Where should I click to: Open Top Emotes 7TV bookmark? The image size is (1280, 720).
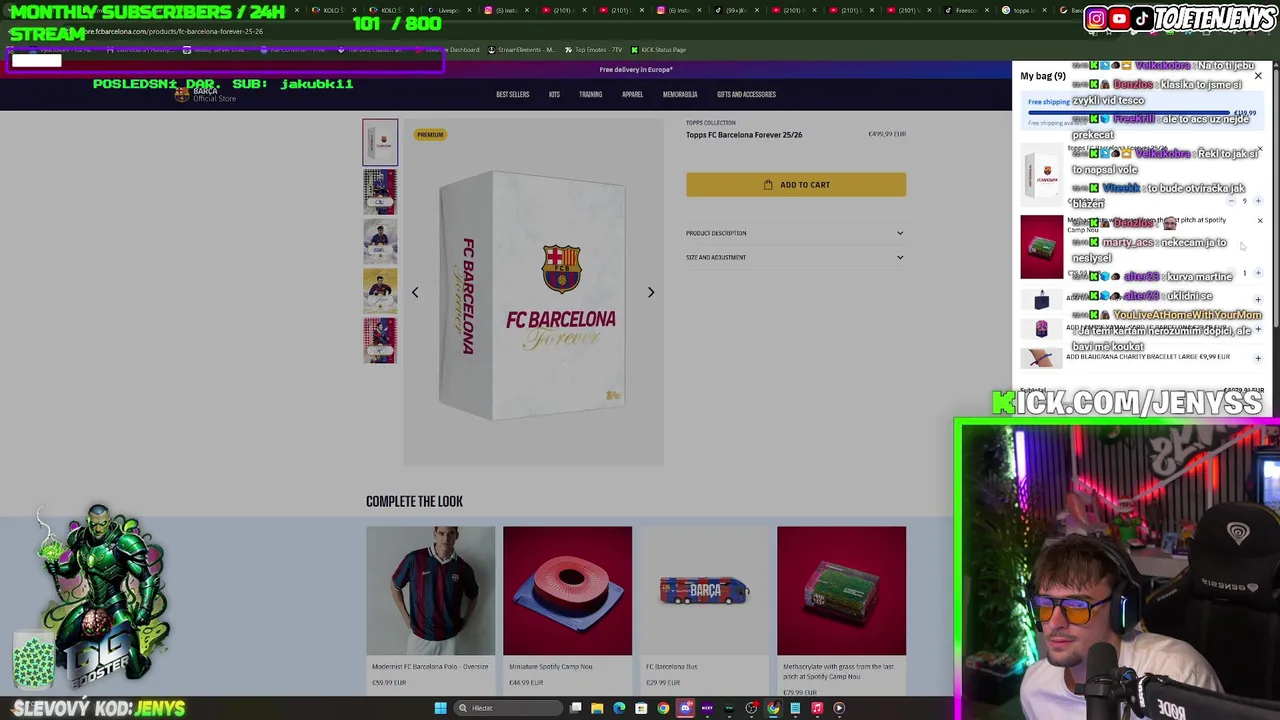tap(593, 49)
